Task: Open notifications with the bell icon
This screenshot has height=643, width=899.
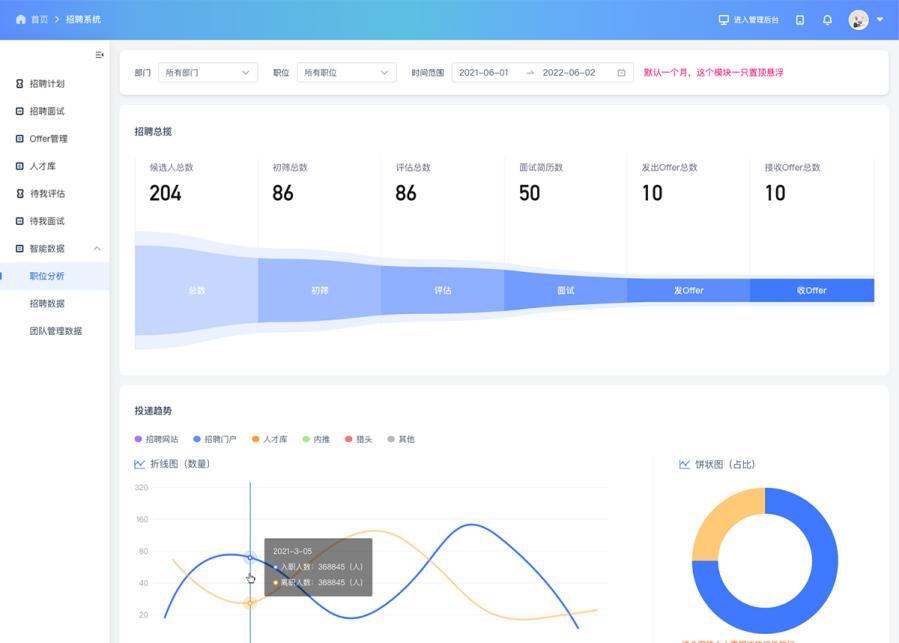Action: 827,20
